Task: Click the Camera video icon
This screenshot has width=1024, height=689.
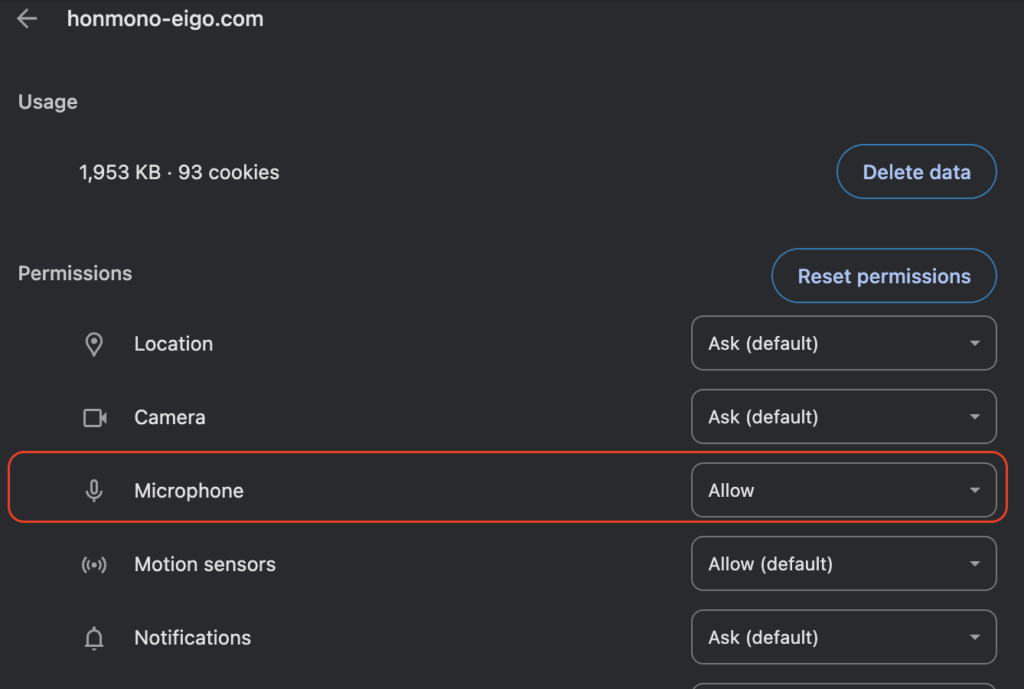Action: (x=95, y=417)
